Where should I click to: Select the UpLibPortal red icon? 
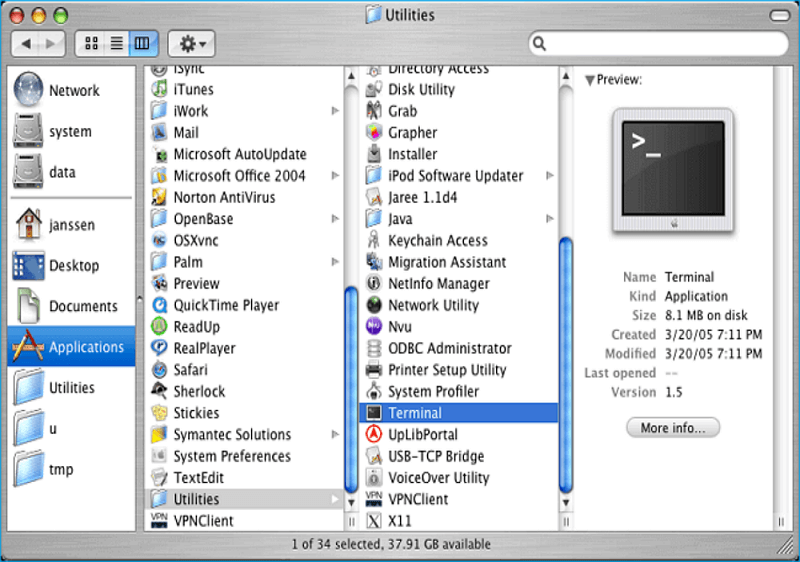point(374,435)
